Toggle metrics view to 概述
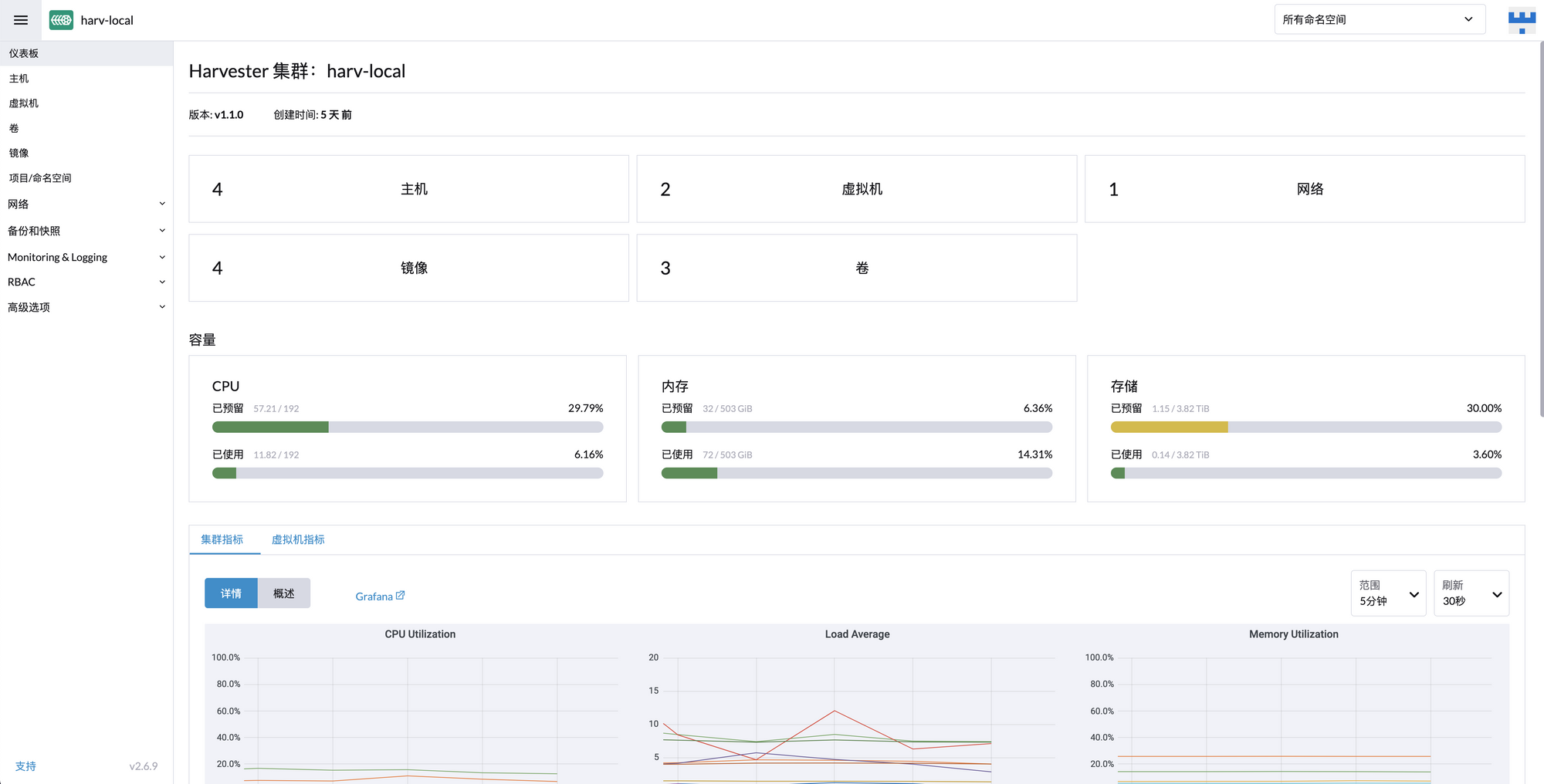 283,593
